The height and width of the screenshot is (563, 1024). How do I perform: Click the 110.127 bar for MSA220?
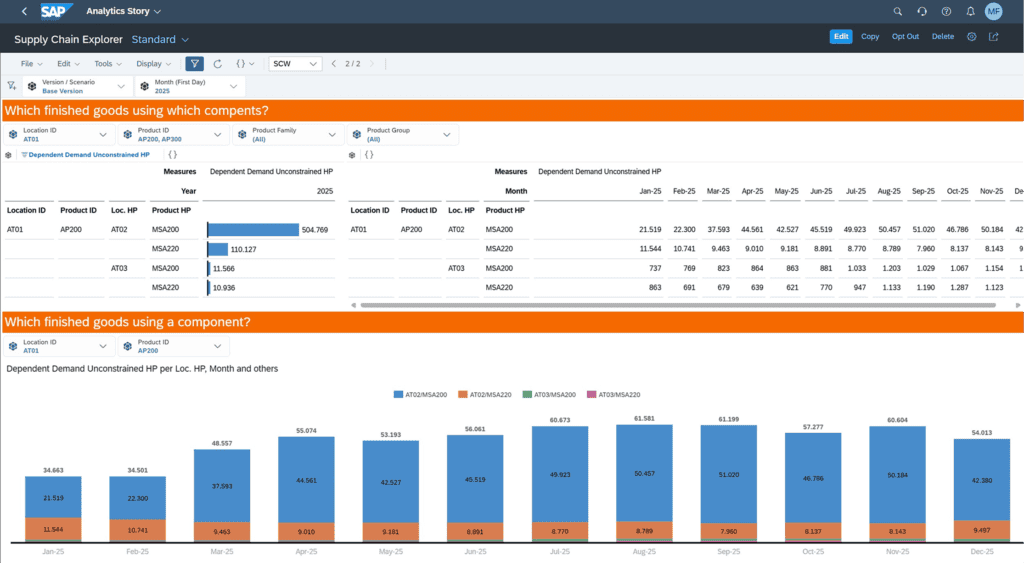tap(218, 249)
